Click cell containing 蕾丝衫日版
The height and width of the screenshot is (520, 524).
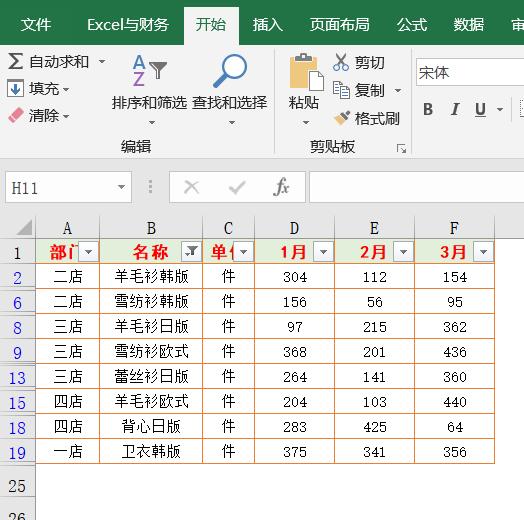point(151,376)
